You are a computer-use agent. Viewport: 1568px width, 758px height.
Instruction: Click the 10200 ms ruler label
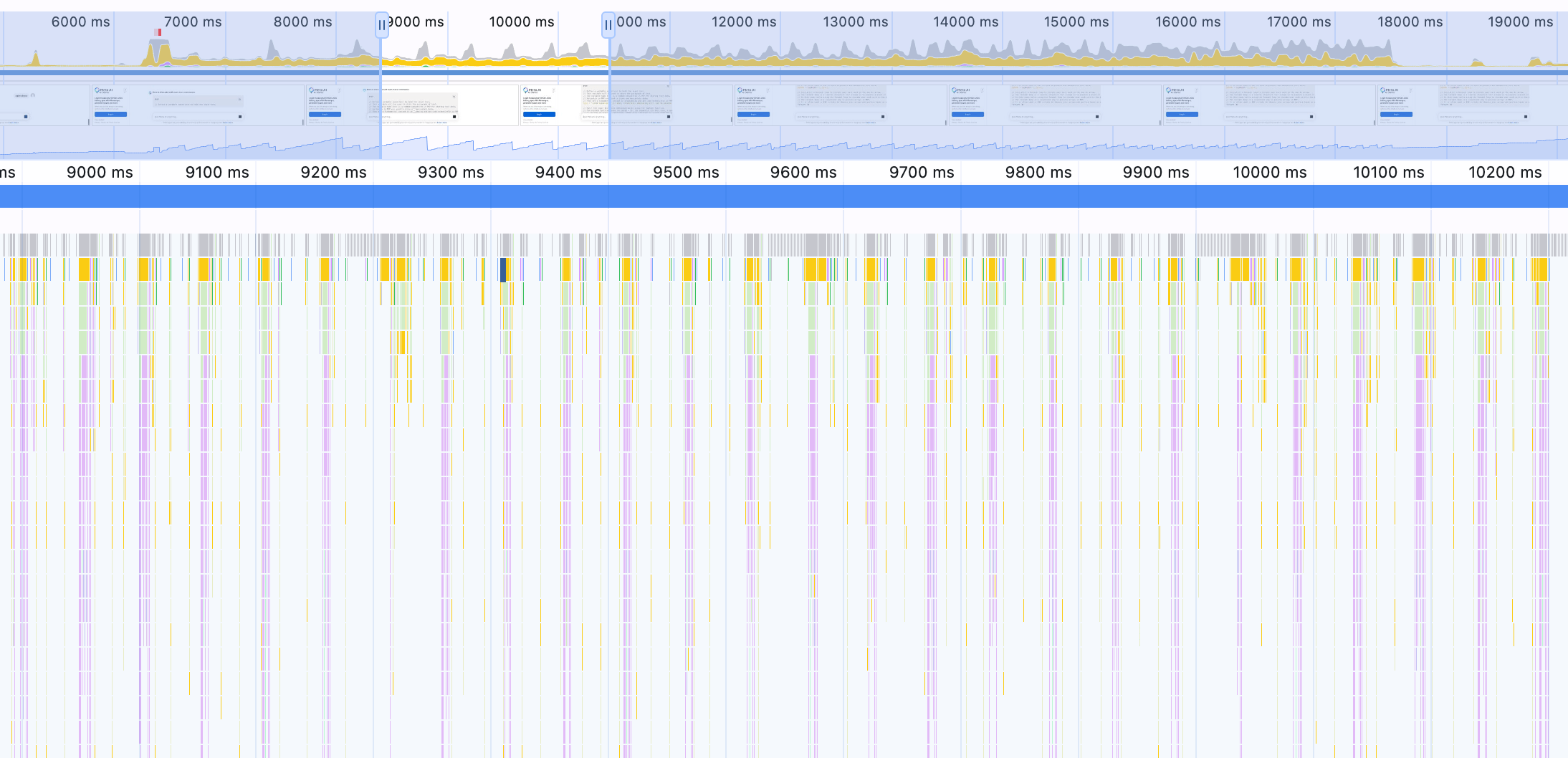(x=1505, y=173)
